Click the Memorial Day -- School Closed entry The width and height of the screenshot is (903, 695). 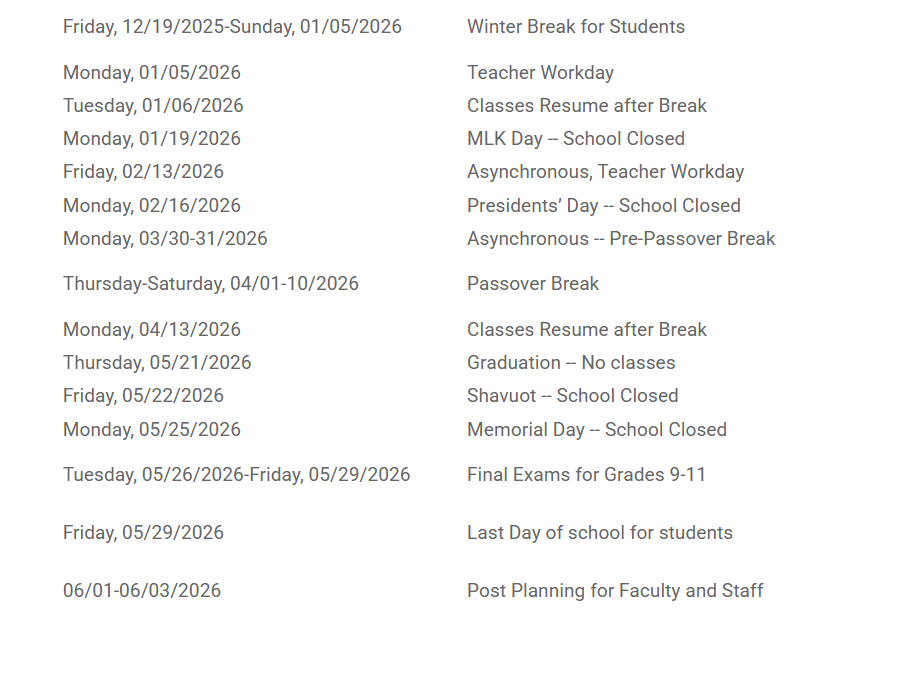click(596, 430)
